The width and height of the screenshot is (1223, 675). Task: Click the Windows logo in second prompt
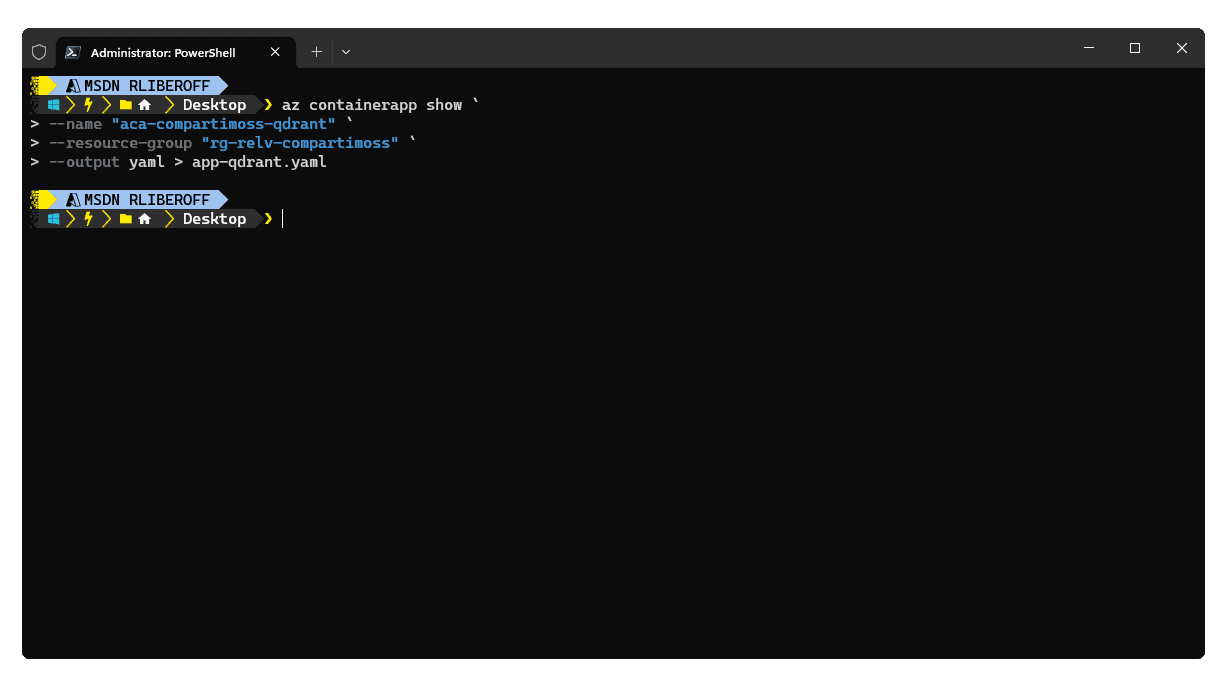54,219
